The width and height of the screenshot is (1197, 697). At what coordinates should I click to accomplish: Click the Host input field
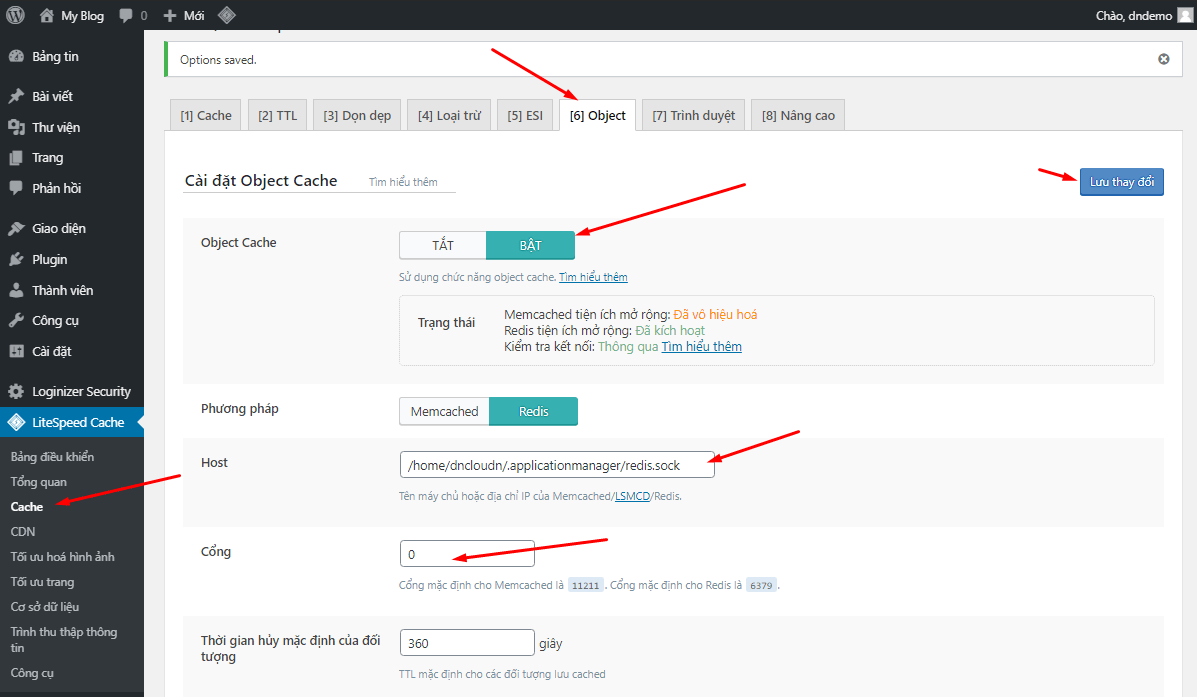click(x=557, y=465)
